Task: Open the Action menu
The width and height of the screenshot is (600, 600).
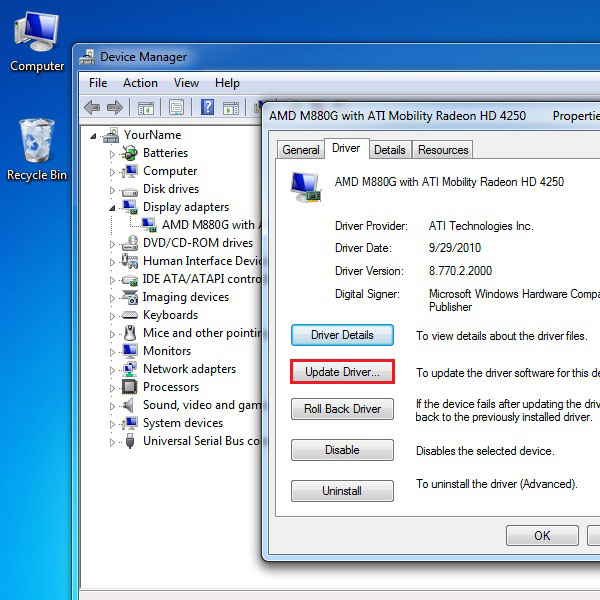Action: (140, 83)
